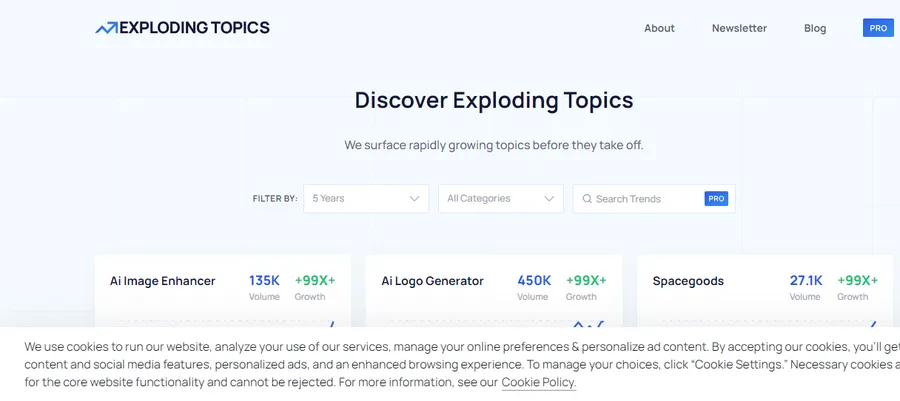Click the Exploding Topics logo arrow icon
This screenshot has width=900, height=401.
point(107,28)
